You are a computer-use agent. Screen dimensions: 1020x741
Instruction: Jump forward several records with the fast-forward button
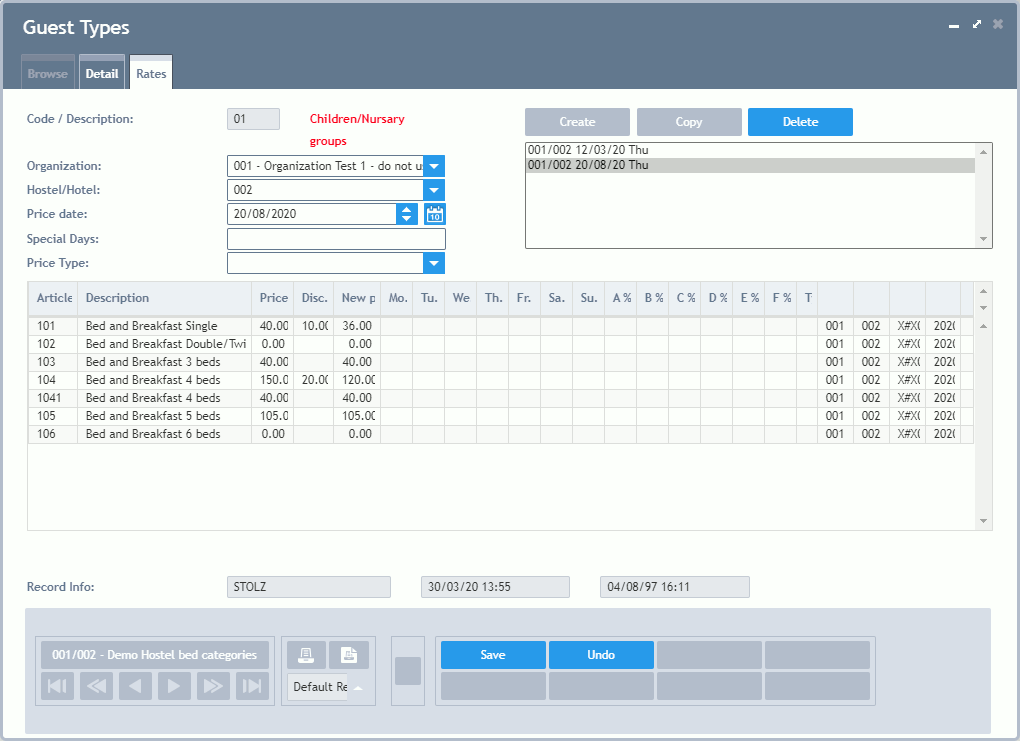tap(213, 686)
